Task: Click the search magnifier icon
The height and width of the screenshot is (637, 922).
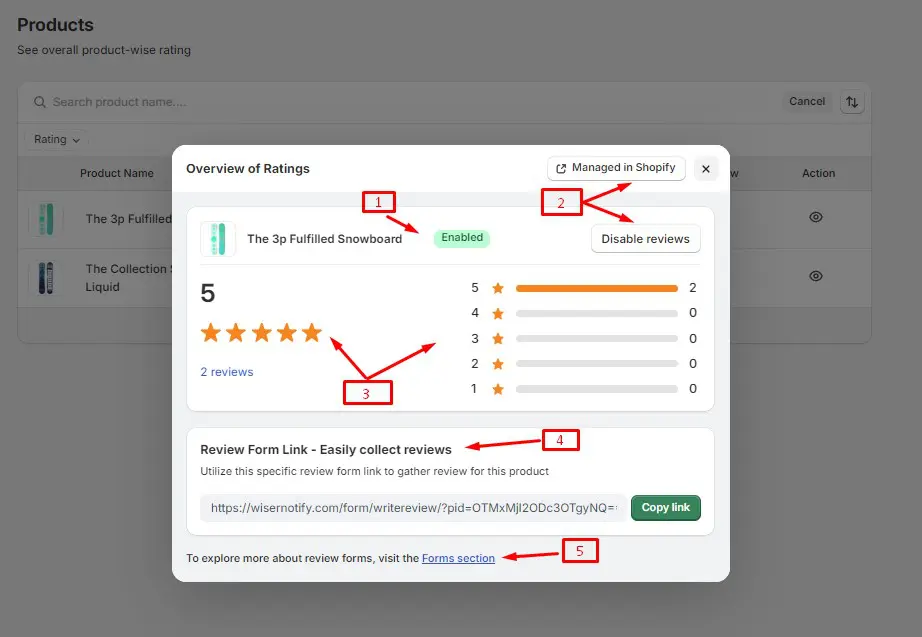Action: (40, 102)
